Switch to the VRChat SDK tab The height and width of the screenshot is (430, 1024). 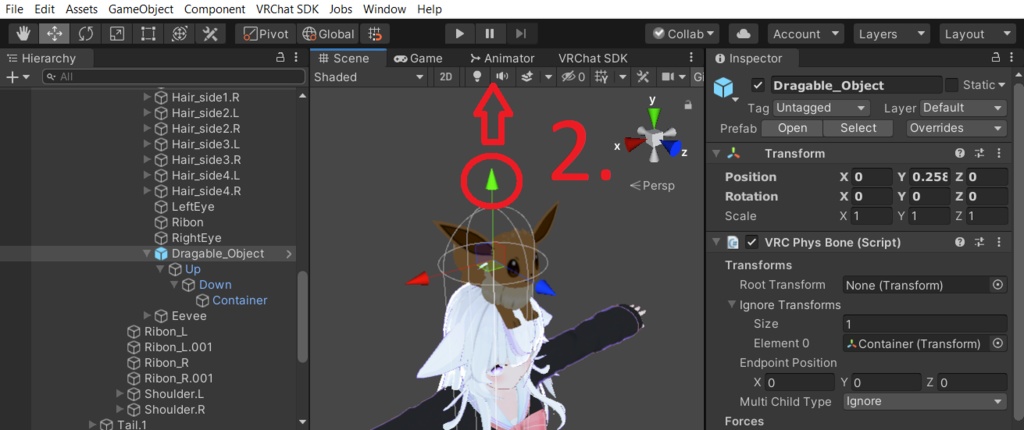[593, 58]
